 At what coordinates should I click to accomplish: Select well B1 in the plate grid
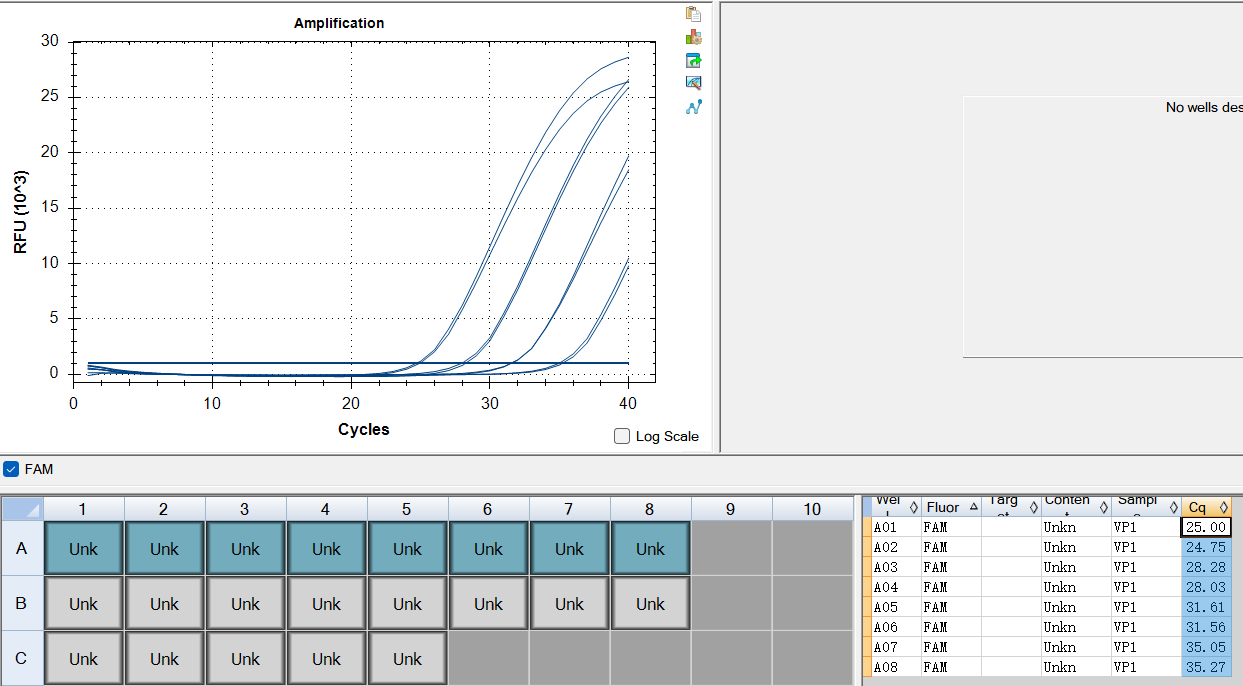84,604
